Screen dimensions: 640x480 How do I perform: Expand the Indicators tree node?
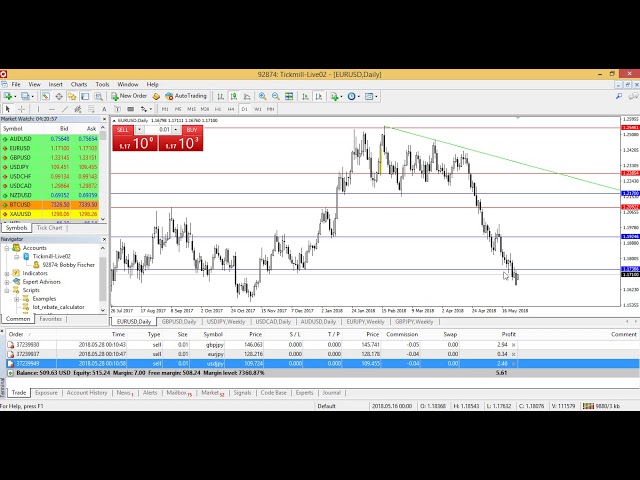point(6,273)
